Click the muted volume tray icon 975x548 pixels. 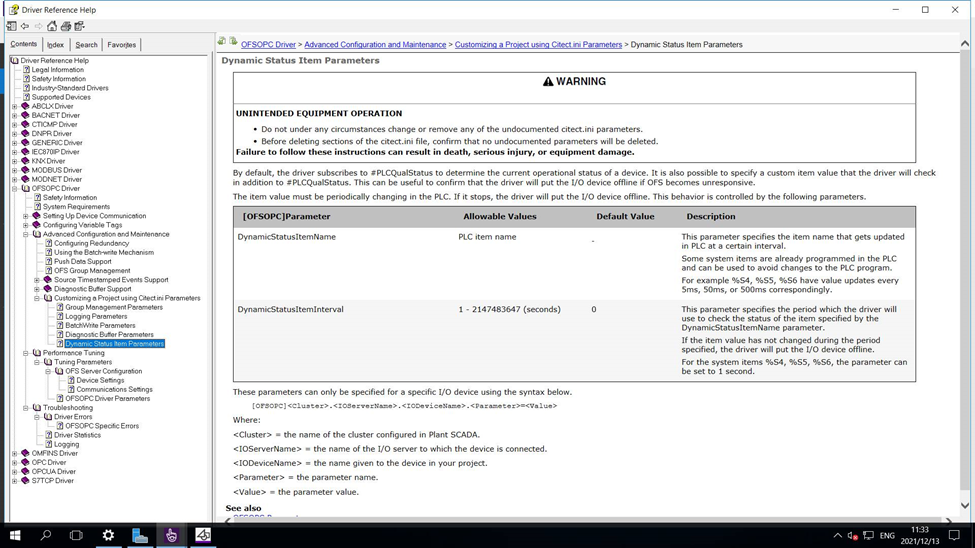click(853, 536)
